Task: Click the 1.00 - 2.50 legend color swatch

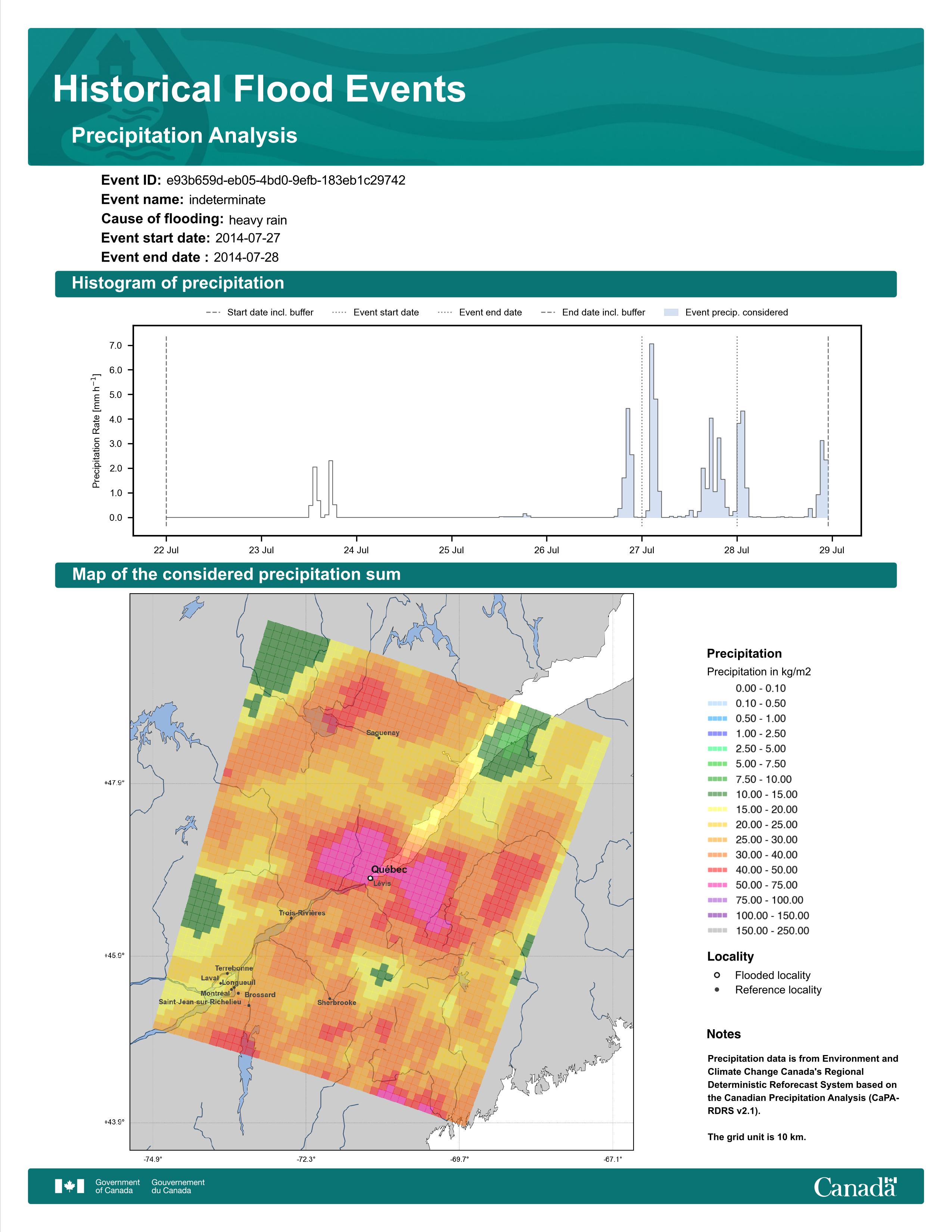Action: click(x=718, y=734)
